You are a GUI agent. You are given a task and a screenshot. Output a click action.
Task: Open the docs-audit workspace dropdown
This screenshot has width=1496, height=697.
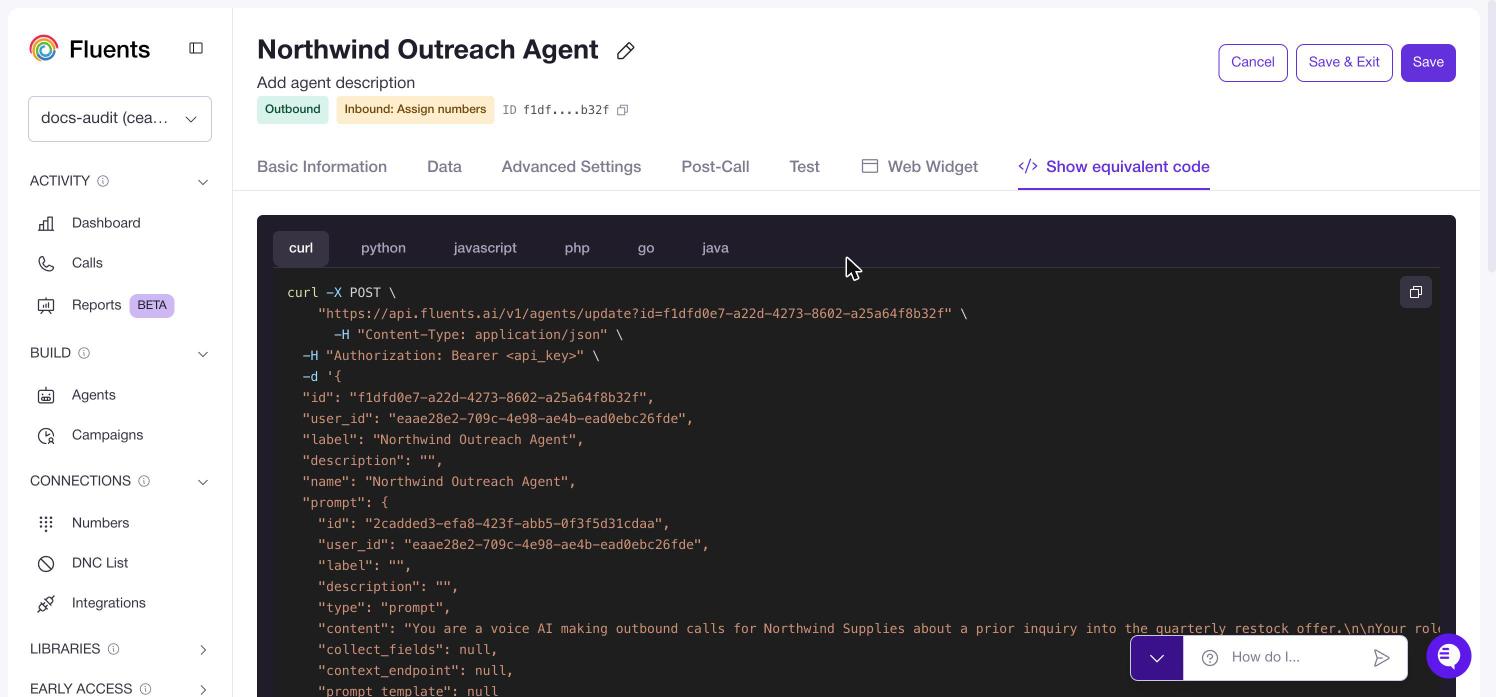tap(120, 119)
